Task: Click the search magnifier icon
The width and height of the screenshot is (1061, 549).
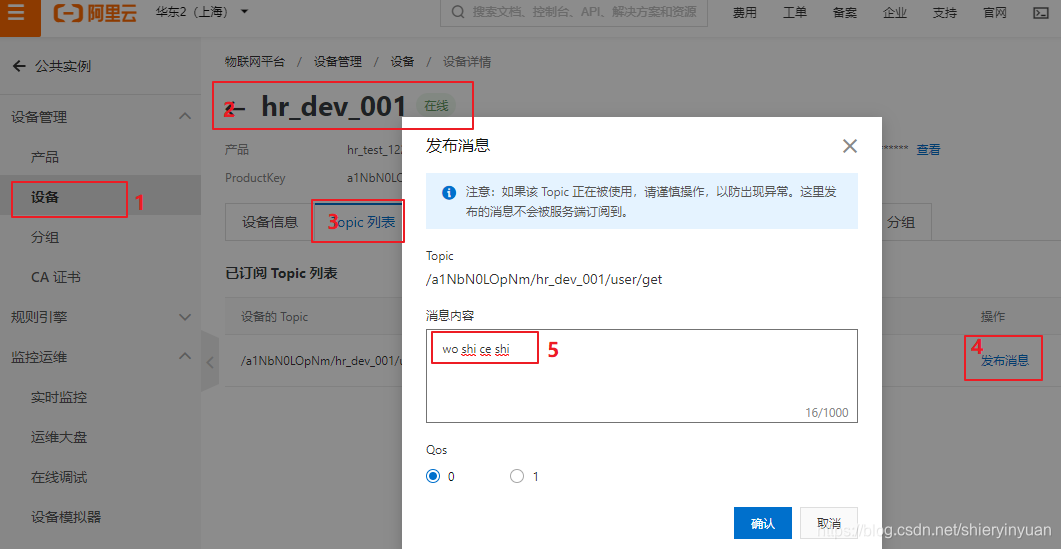Action: click(x=458, y=12)
